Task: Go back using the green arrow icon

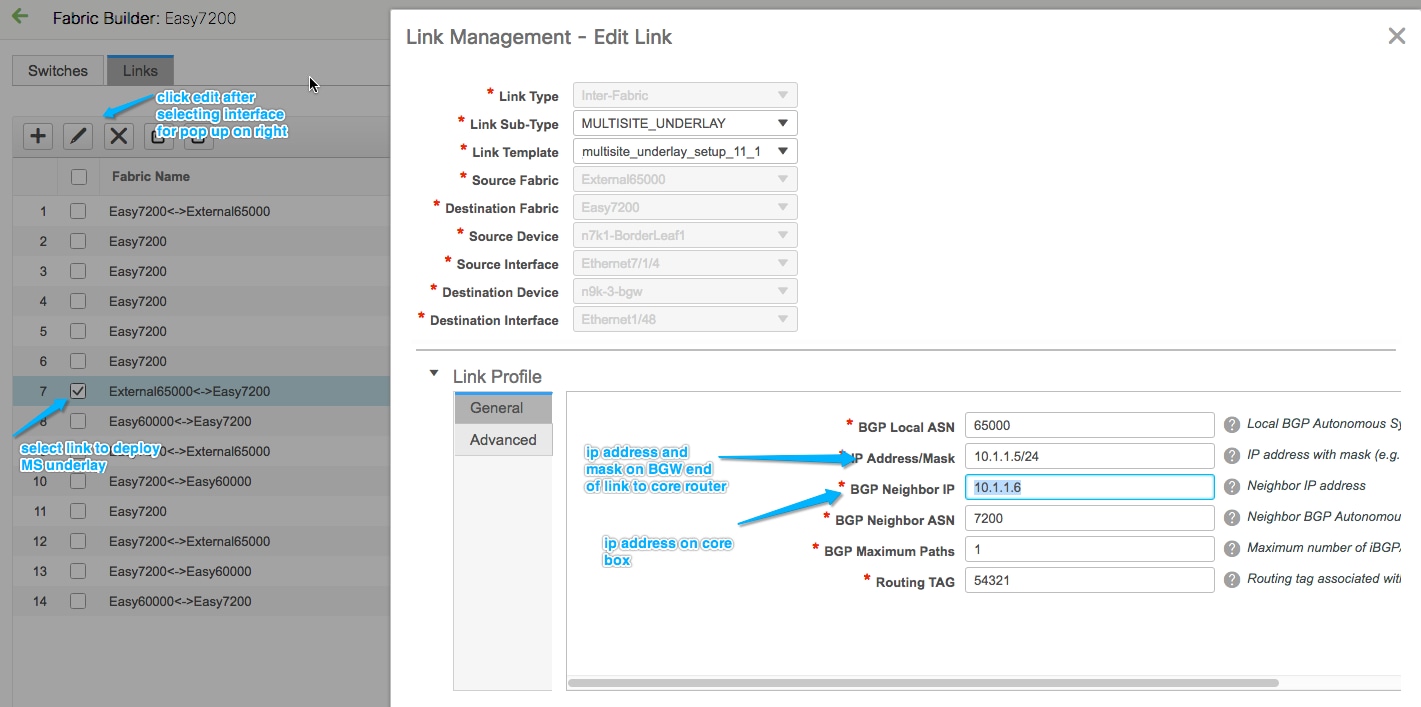Action: pos(19,17)
